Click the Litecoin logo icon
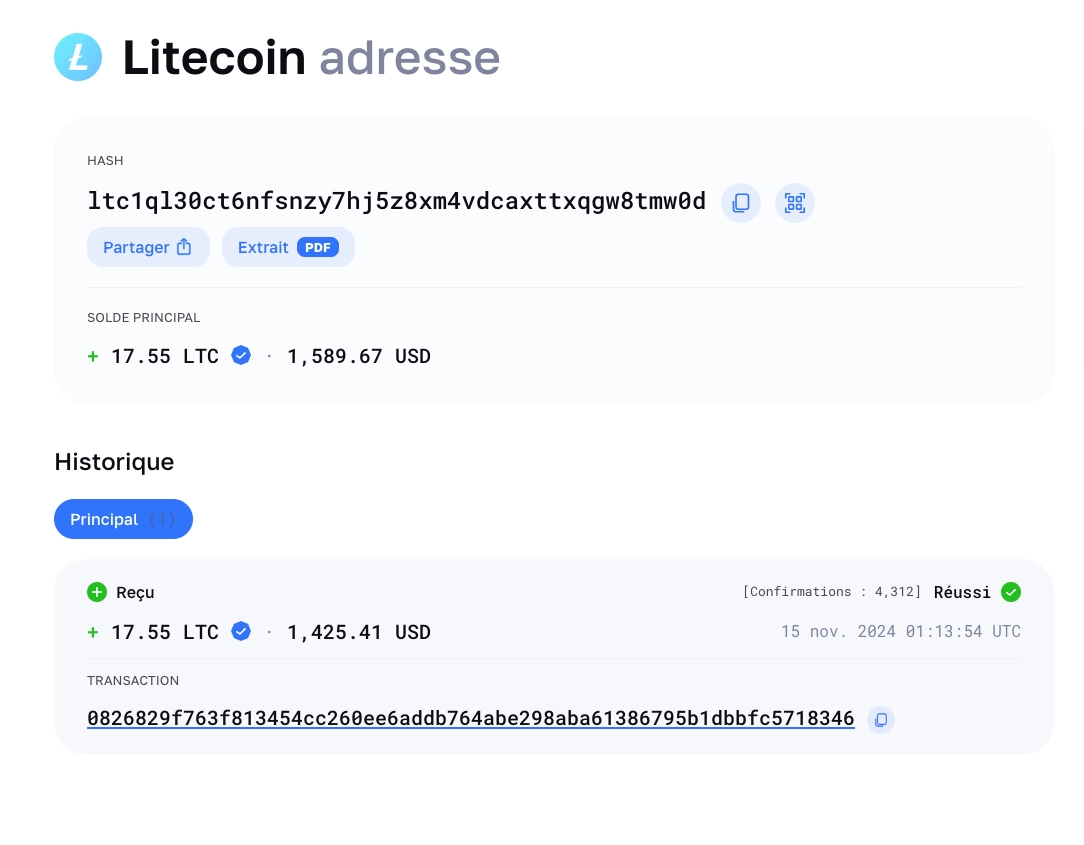 (x=78, y=57)
